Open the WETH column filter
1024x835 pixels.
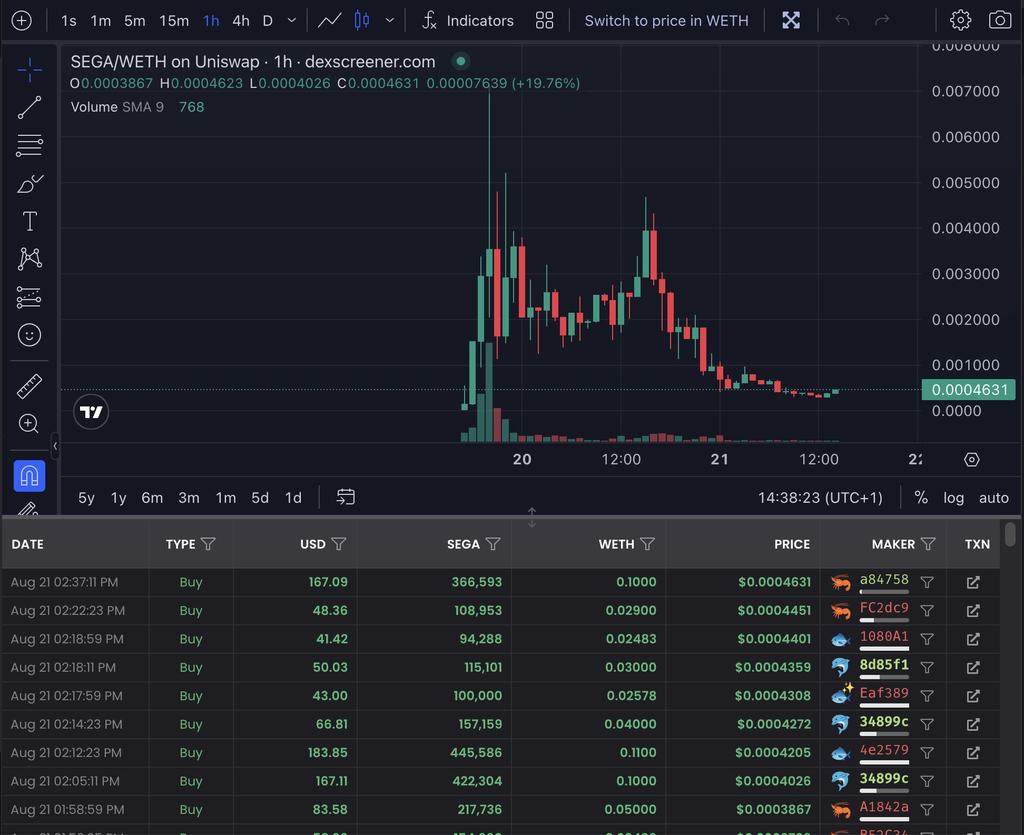tap(647, 544)
